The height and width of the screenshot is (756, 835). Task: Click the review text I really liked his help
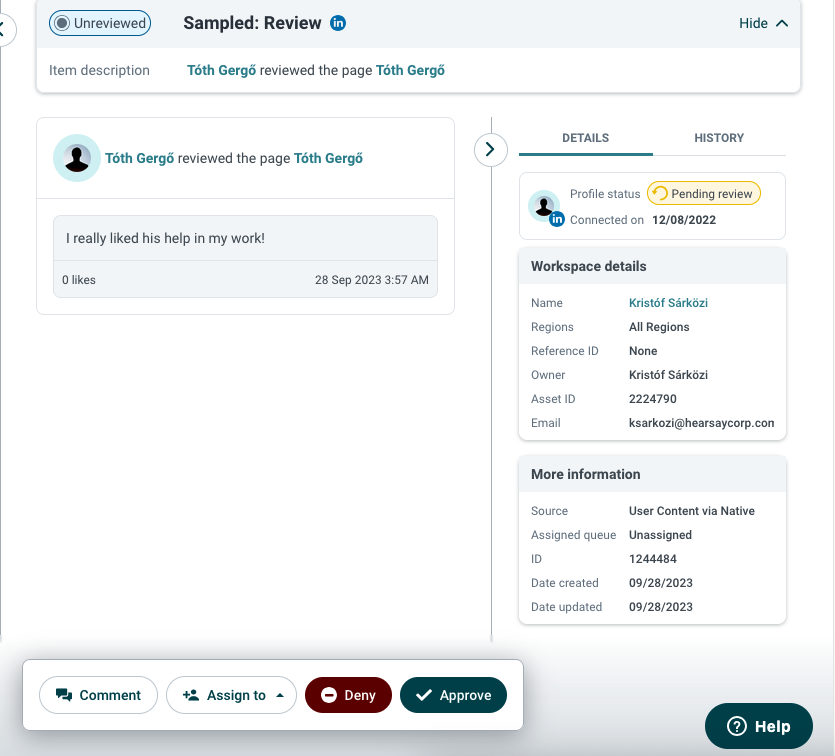coord(165,238)
